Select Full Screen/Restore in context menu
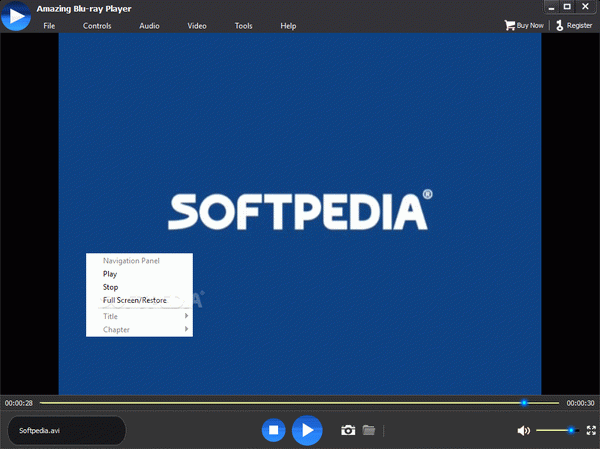This screenshot has height=449, width=600. pos(139,300)
